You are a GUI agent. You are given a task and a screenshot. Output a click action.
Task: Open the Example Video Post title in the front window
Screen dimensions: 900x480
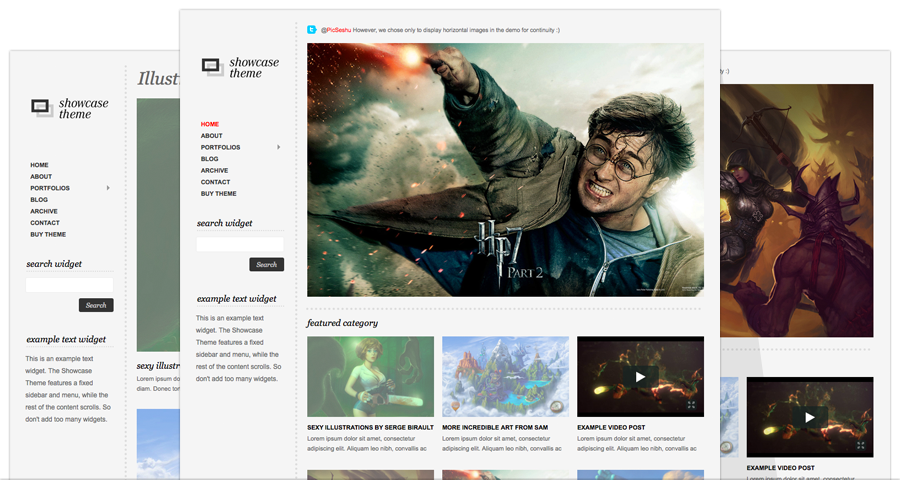click(x=611, y=427)
